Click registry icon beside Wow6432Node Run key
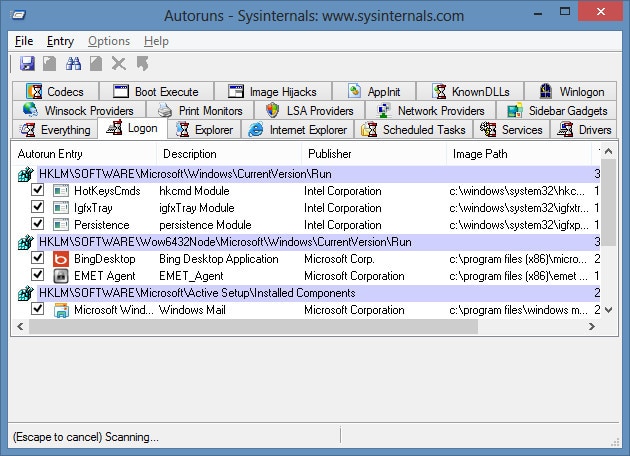Viewport: 630px width, 456px height. click(x=25, y=242)
